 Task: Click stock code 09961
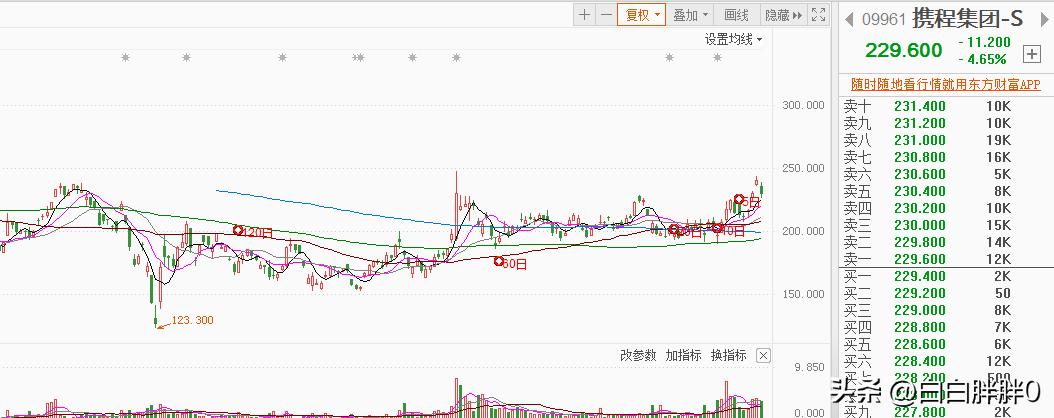[x=885, y=19]
